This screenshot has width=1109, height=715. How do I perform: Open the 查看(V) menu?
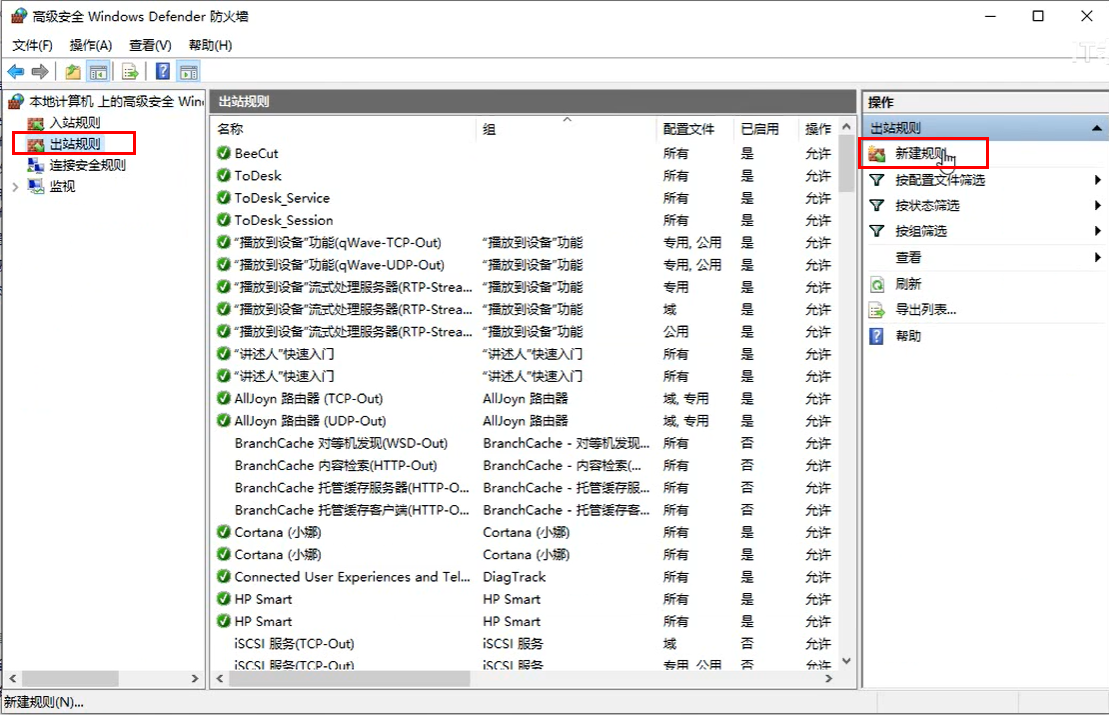point(148,45)
